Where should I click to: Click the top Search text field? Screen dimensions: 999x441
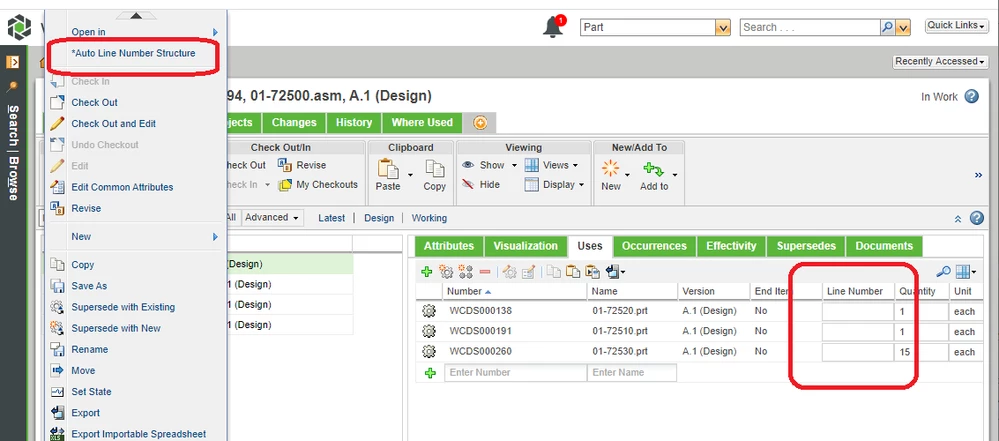810,27
